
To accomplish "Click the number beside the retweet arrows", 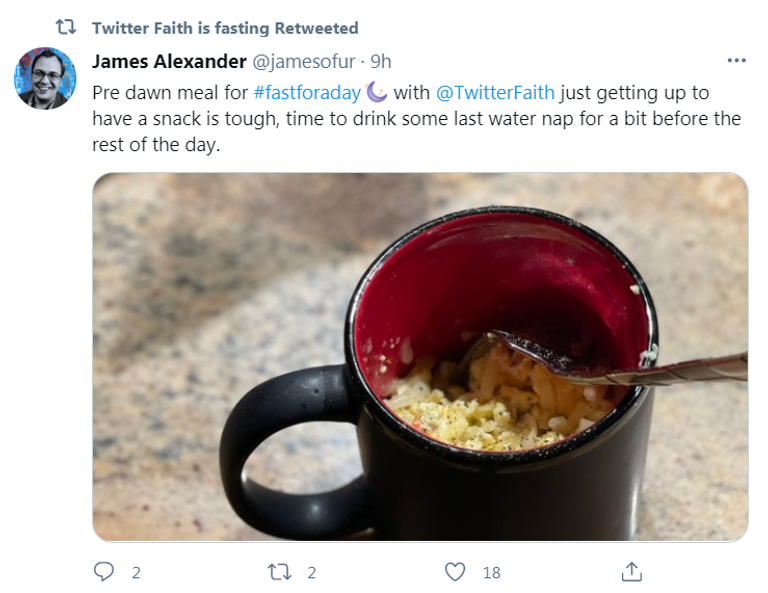I will 311,572.
